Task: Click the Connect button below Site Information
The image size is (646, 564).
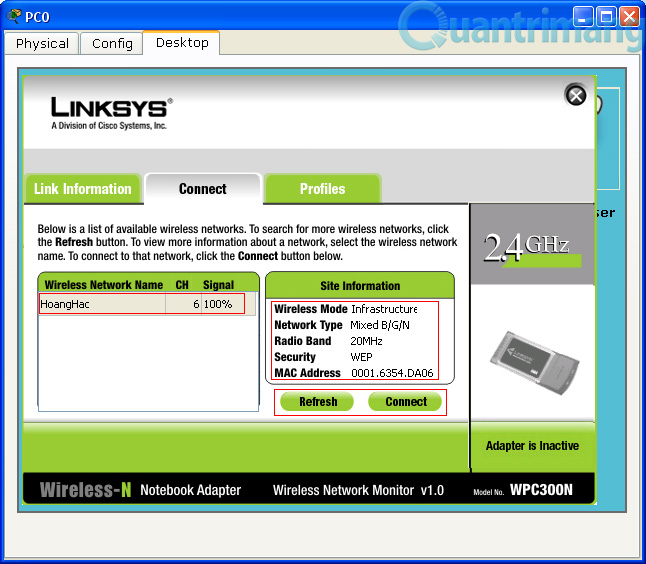Action: coord(406,402)
